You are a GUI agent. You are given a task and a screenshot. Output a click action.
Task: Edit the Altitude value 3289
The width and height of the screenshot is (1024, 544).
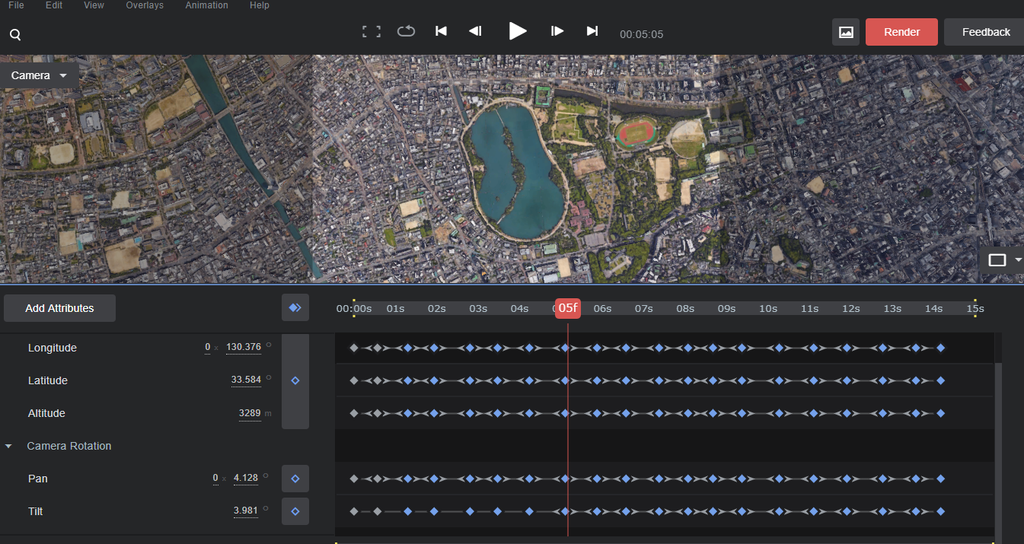pyautogui.click(x=249, y=413)
